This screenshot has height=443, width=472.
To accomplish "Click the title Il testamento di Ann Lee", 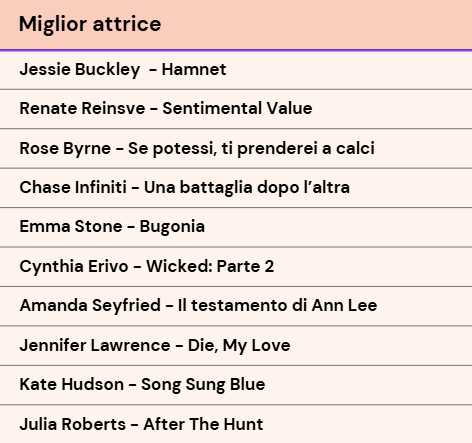I will pyautogui.click(x=278, y=305).
